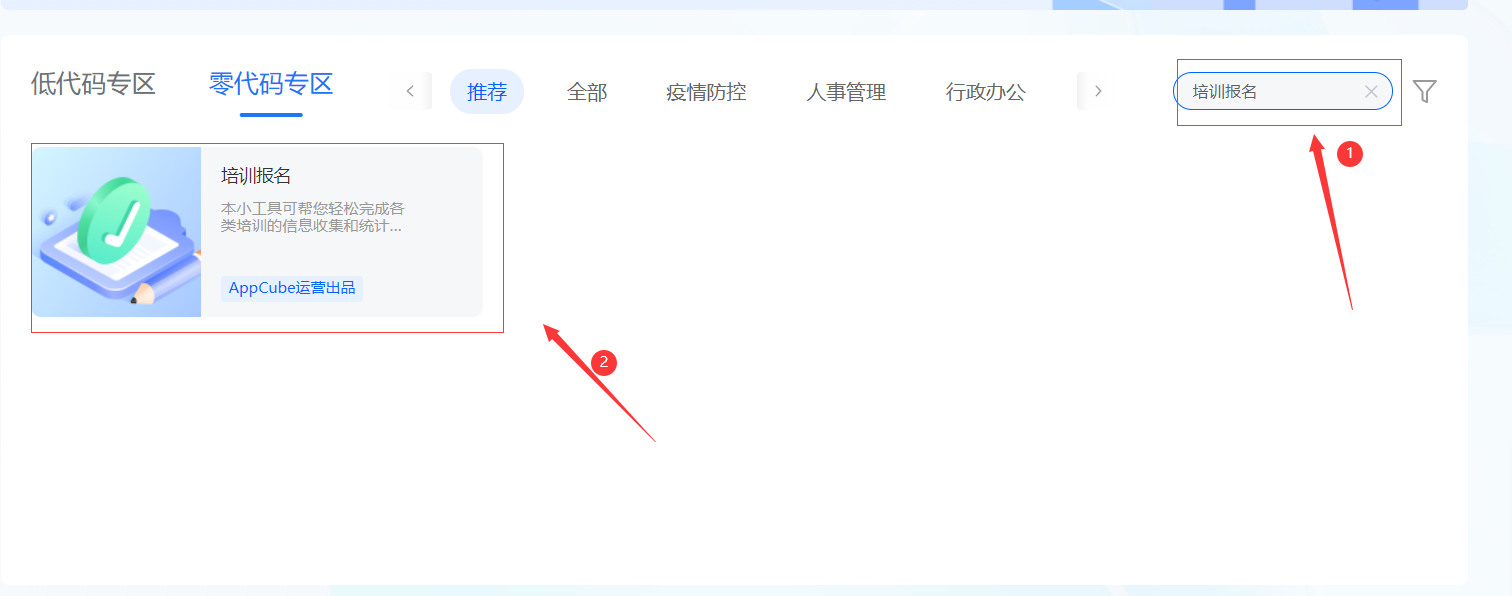Select the 全部 category
This screenshot has width=1512, height=596.
pos(587,92)
